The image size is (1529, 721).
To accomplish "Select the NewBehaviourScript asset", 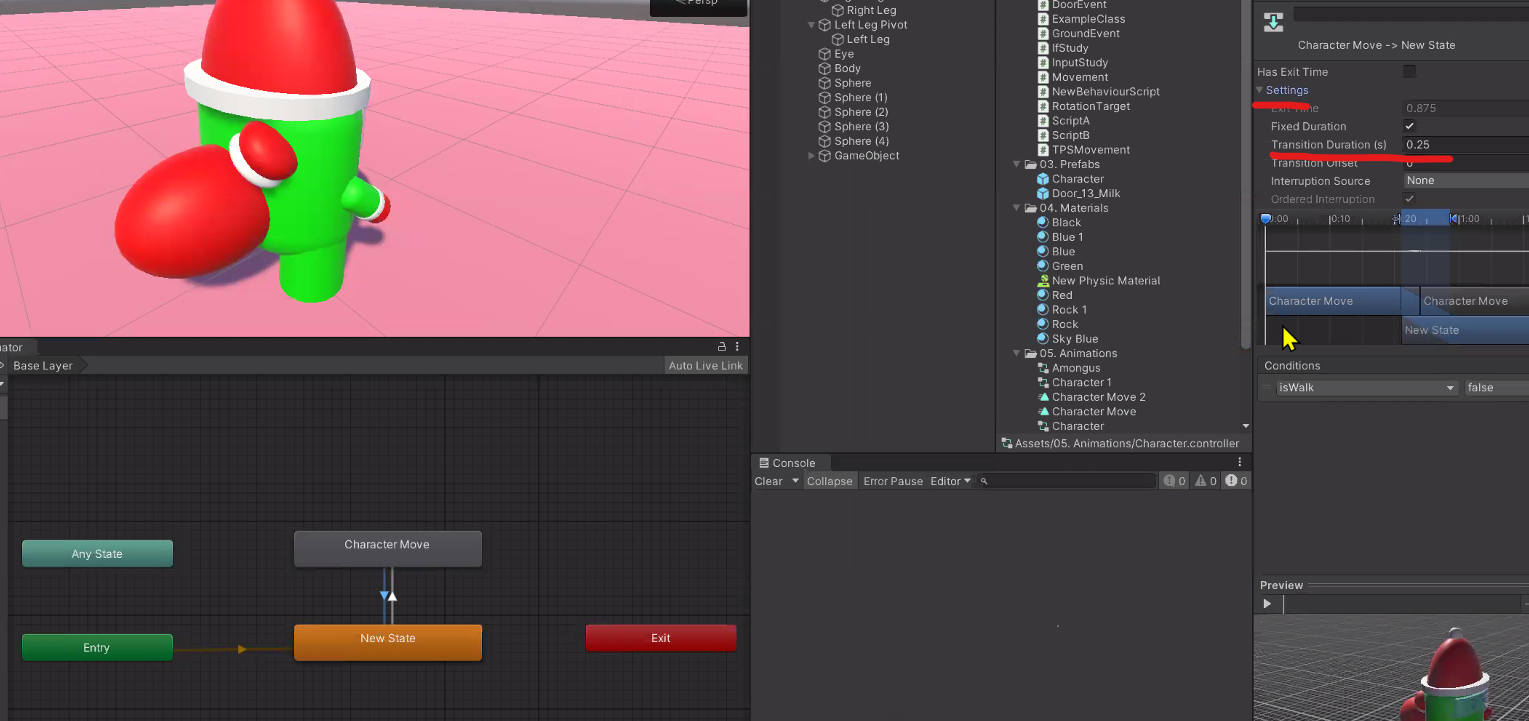I will pyautogui.click(x=1105, y=92).
